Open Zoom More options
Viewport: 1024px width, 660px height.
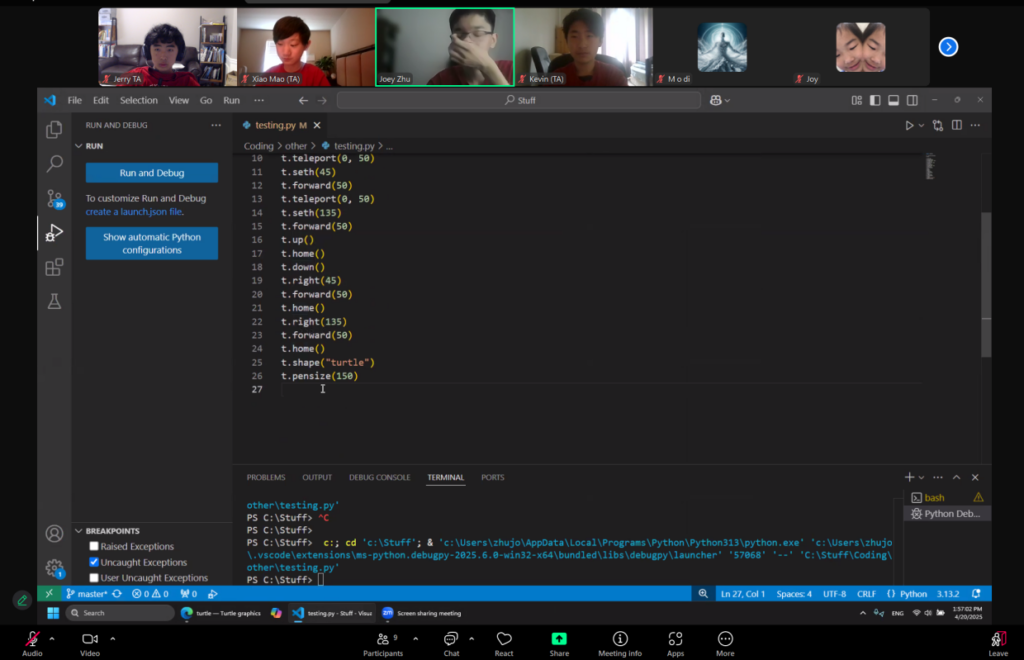725,643
